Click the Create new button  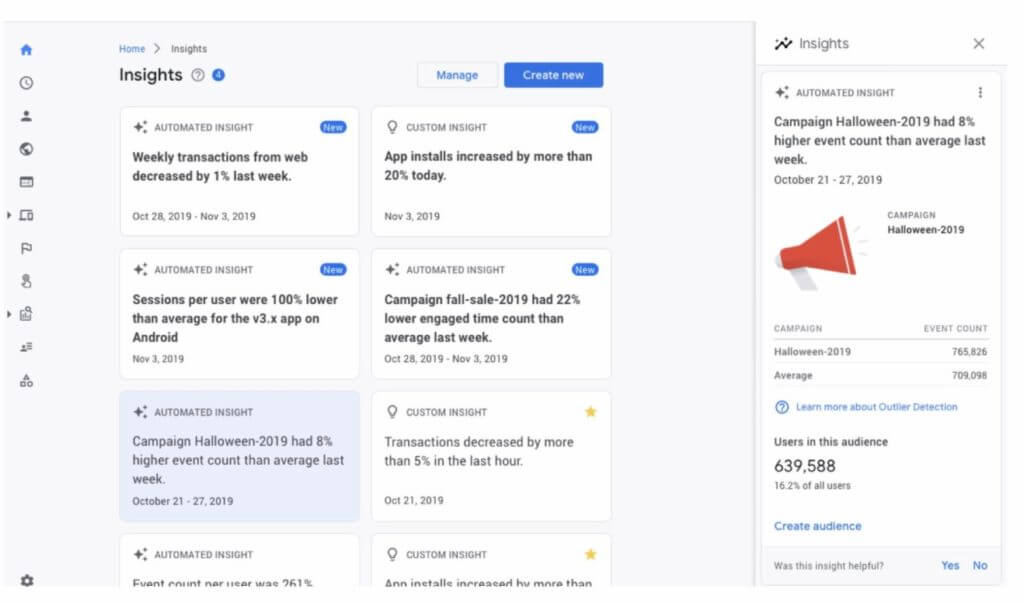554,74
